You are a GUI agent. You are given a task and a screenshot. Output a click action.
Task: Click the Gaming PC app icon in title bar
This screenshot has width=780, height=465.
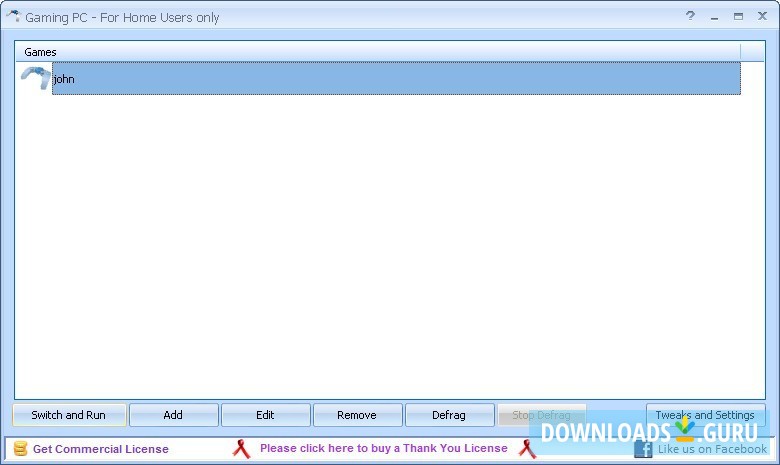pos(13,16)
